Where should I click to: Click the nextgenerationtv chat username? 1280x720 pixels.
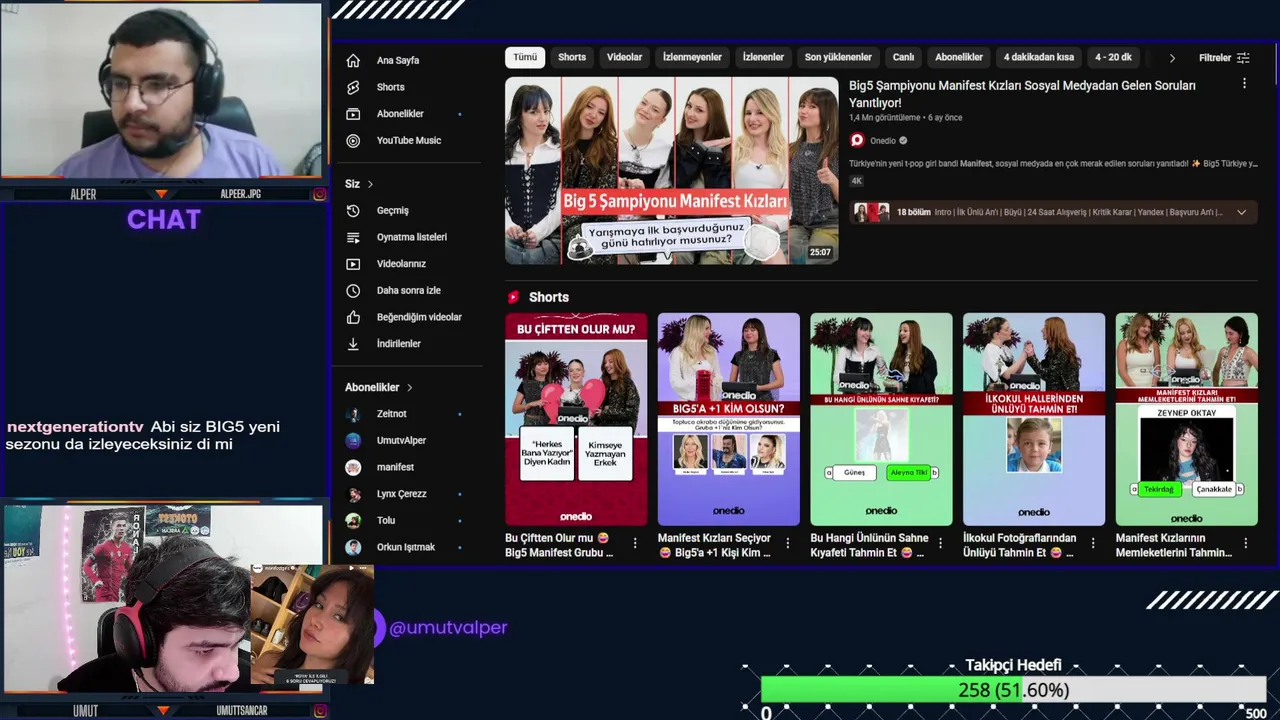click(x=75, y=427)
